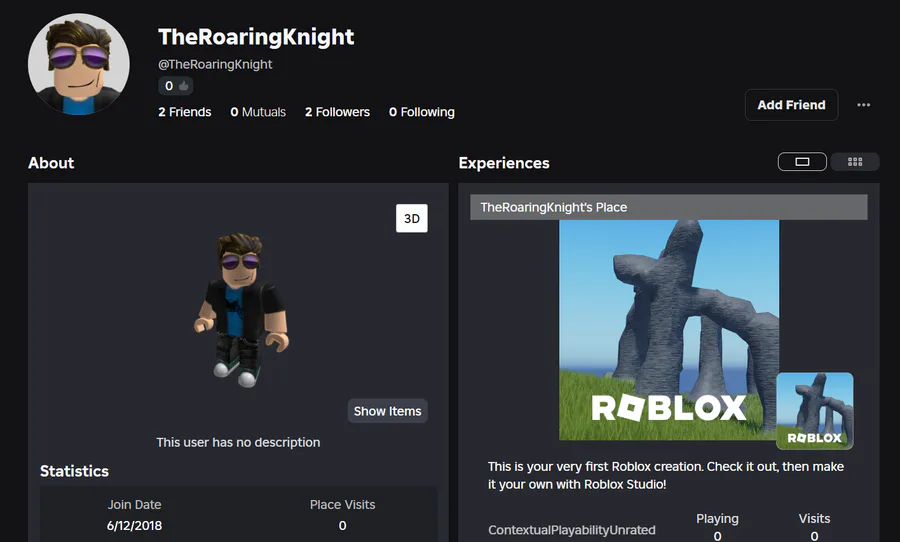Click the experience description text
900x542 pixels.
666,475
